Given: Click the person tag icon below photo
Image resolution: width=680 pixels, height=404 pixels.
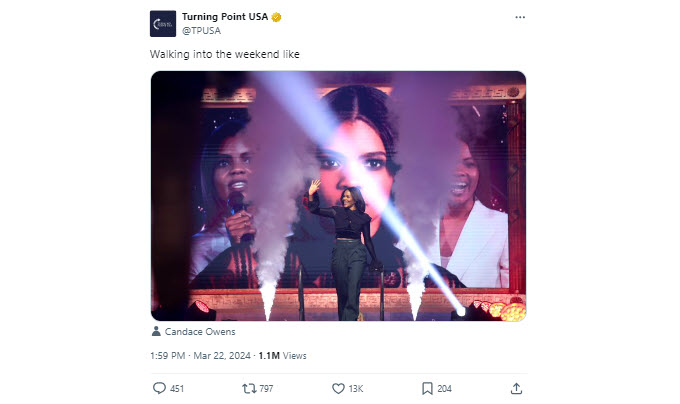Looking at the screenshot, I should click(156, 332).
